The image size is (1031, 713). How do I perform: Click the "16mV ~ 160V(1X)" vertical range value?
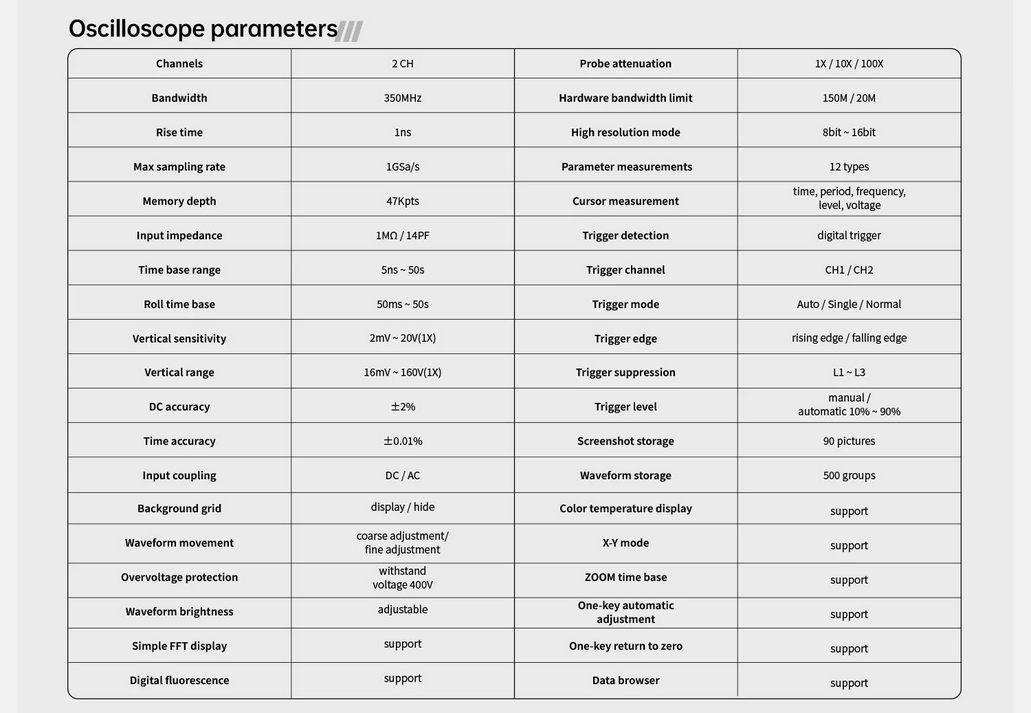pos(402,373)
